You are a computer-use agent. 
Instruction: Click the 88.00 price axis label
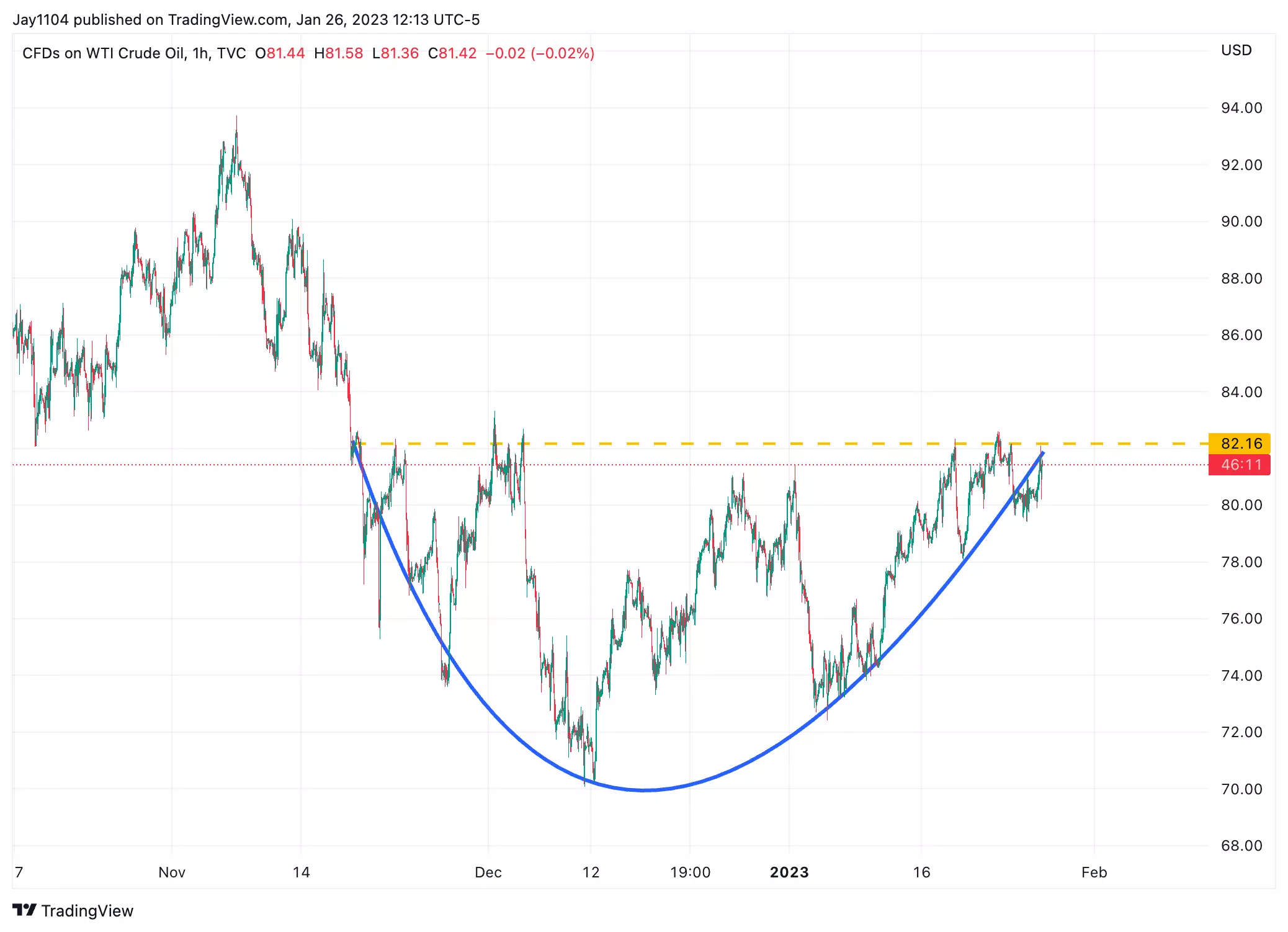click(x=1241, y=279)
